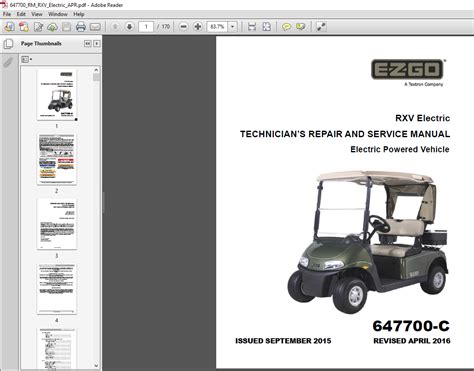Toggle the Attachments paperclip panel
474x371 pixels.
point(8,62)
